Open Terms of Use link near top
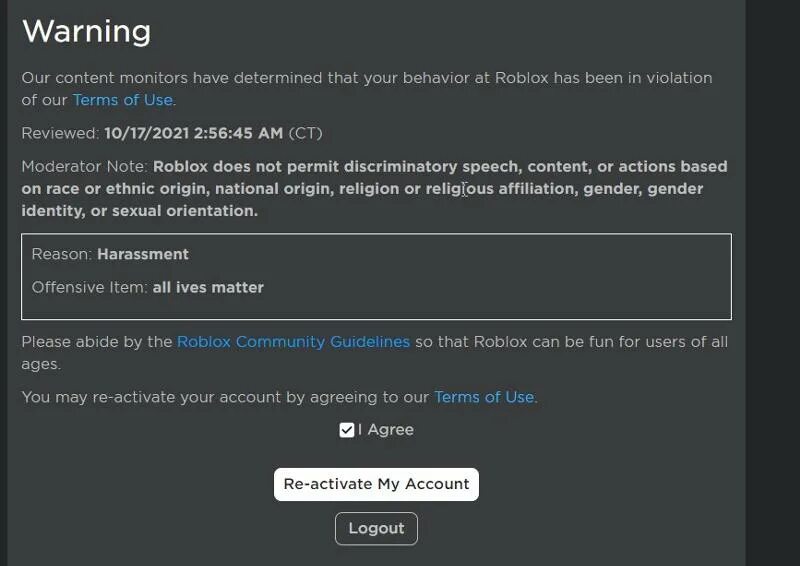The image size is (800, 566). click(x=122, y=100)
